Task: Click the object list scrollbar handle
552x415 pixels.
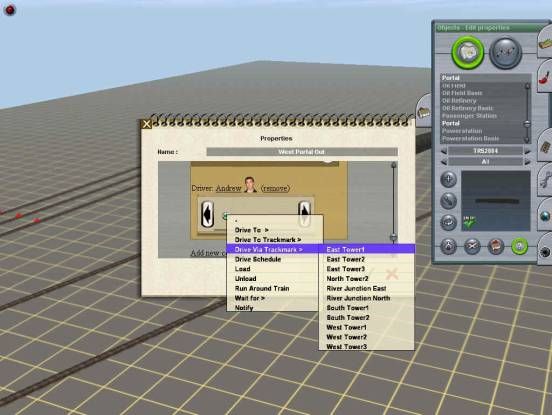Action: point(527,124)
